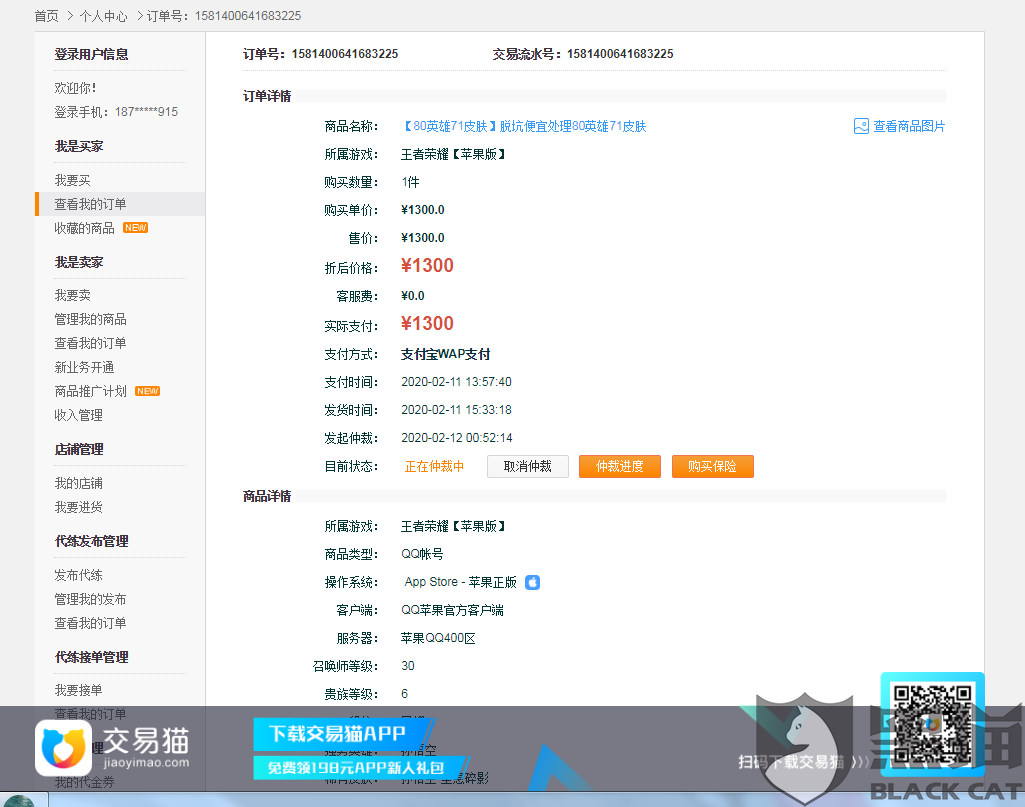Select 查看我的订单 under 代练发布管理

[90, 623]
